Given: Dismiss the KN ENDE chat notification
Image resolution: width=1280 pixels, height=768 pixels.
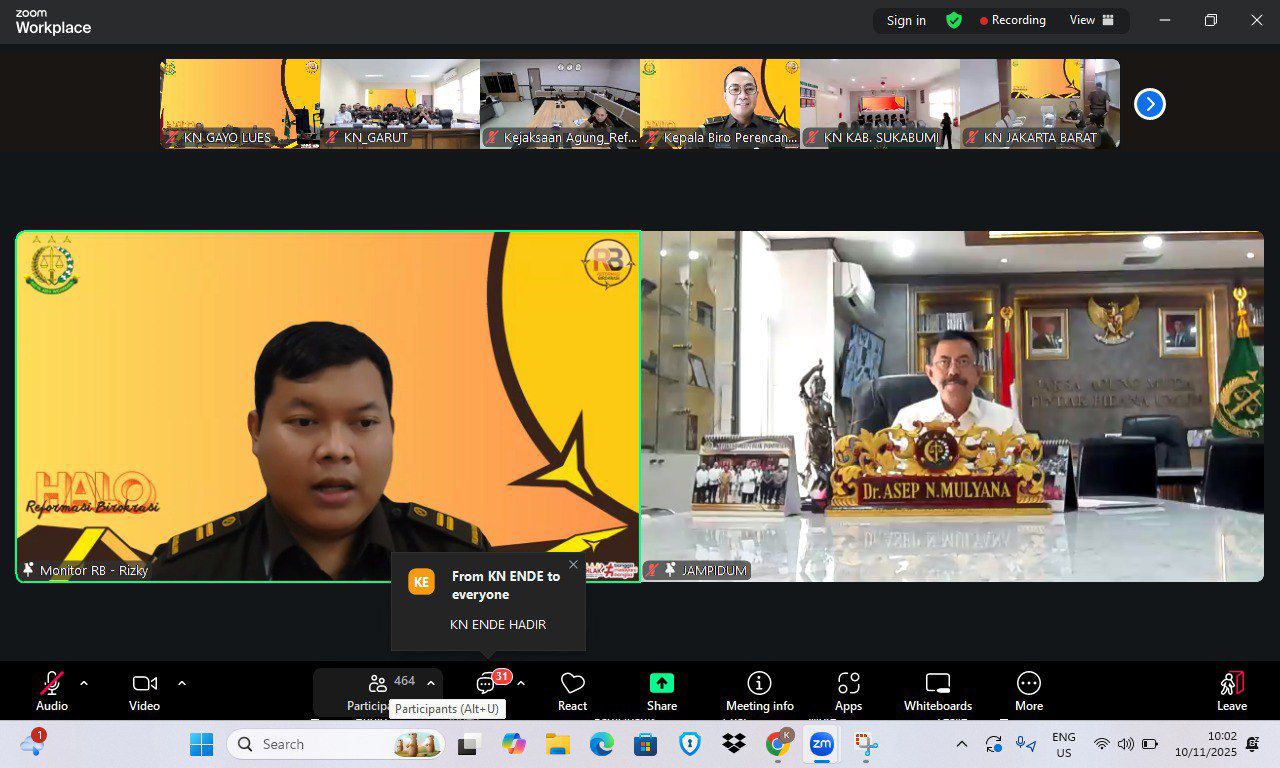Looking at the screenshot, I should [573, 565].
